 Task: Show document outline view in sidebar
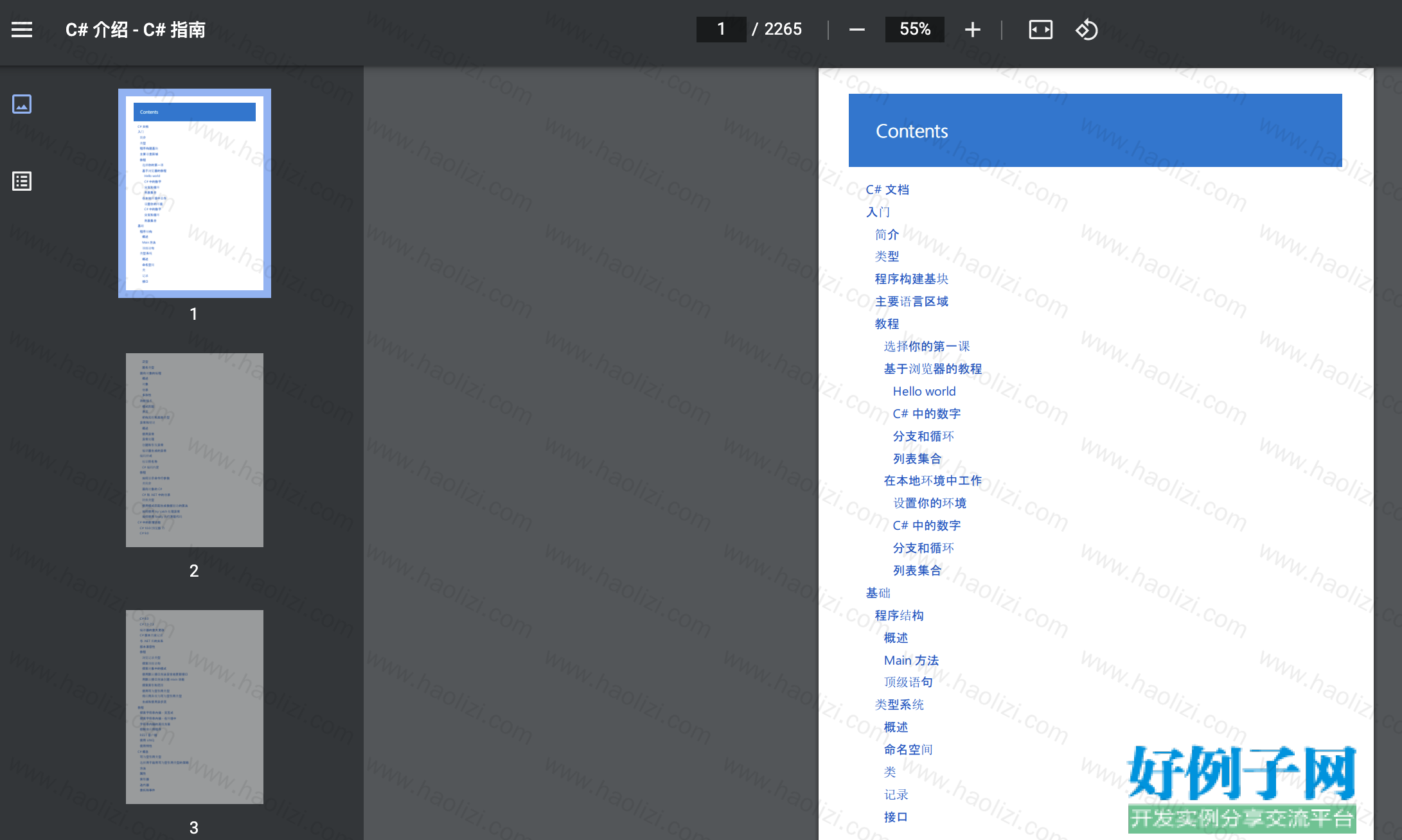point(22,181)
